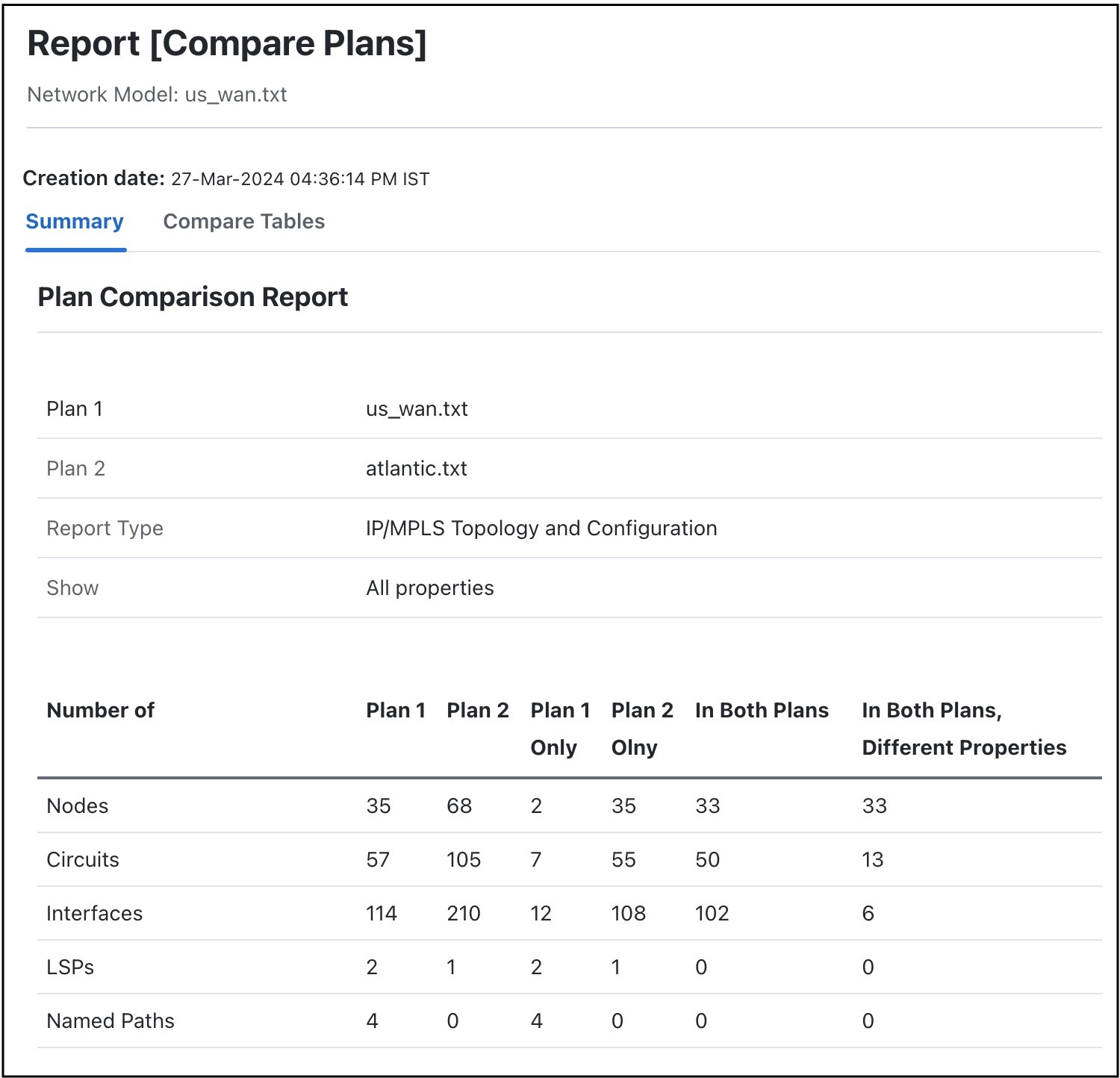Click the Report [Compare Plans] title
The height and width of the screenshot is (1078, 1120).
coord(228,43)
